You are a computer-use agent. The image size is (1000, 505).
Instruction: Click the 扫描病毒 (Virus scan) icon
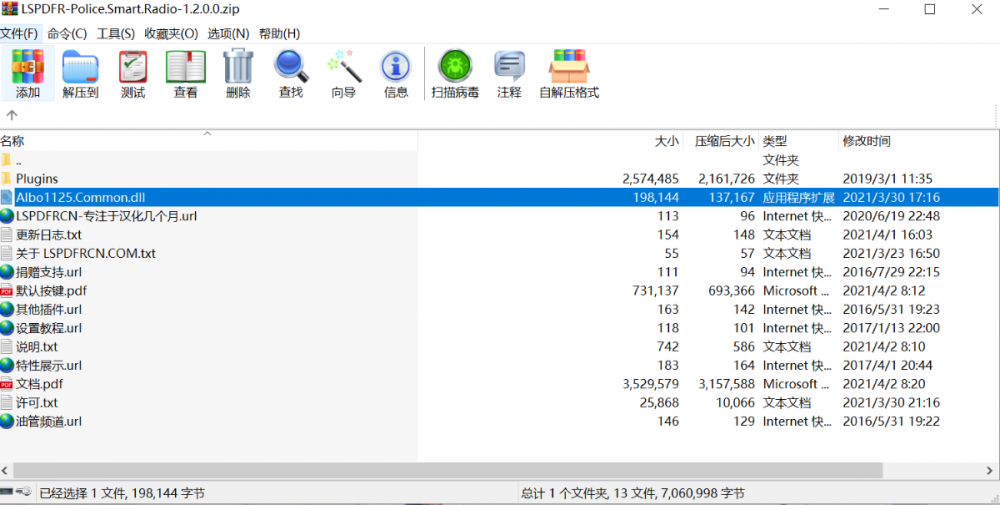click(x=455, y=67)
